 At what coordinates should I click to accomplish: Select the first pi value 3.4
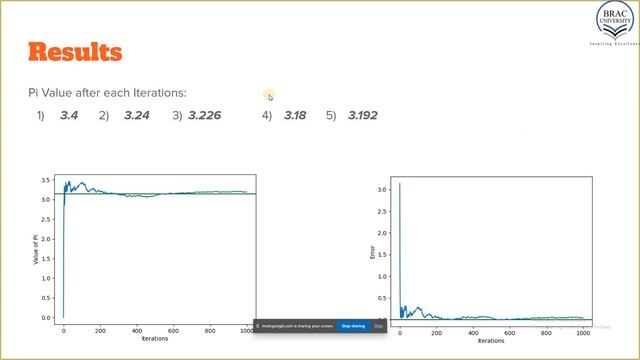tap(69, 116)
